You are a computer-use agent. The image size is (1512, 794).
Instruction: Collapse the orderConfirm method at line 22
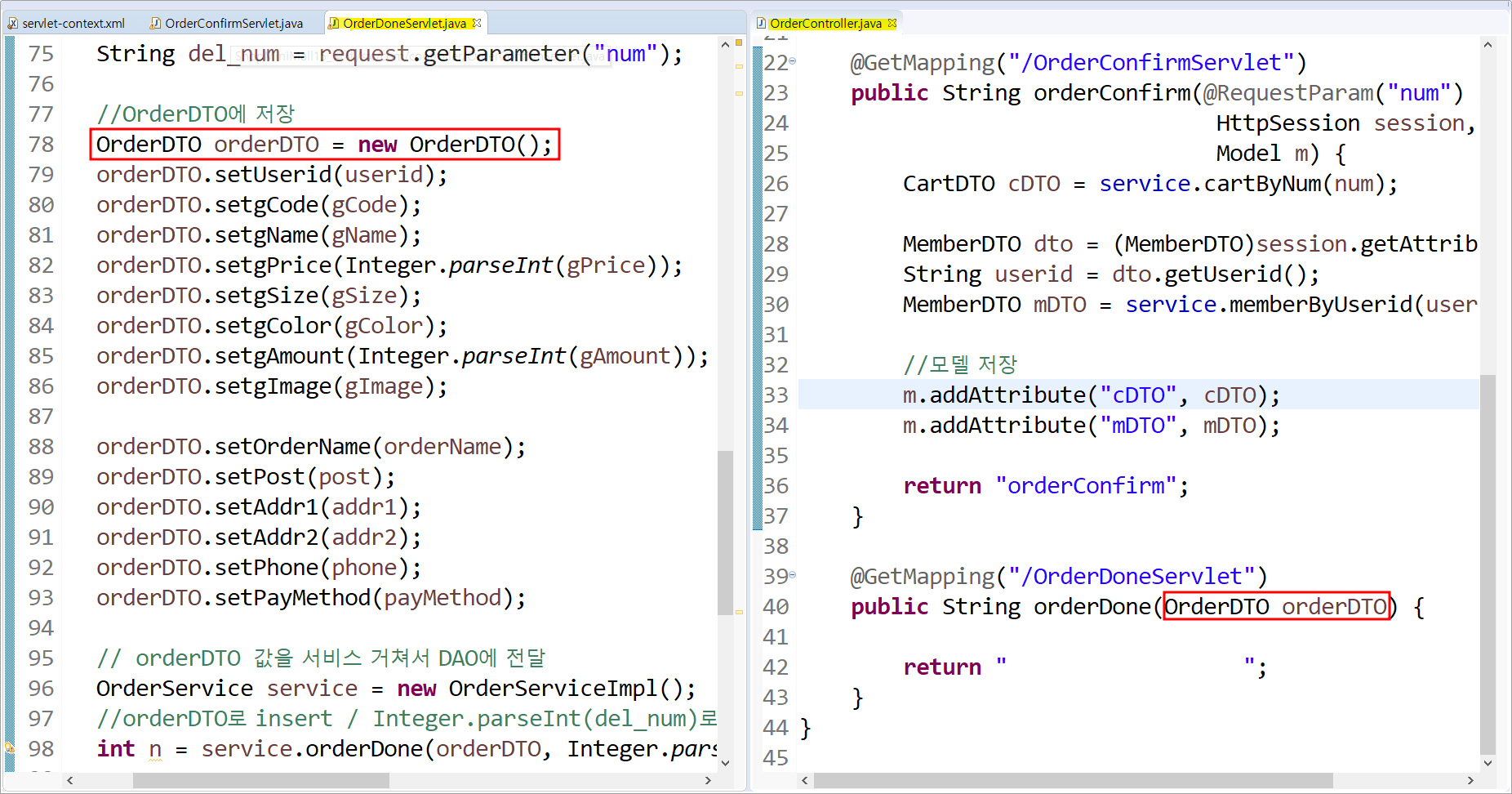coord(792,61)
